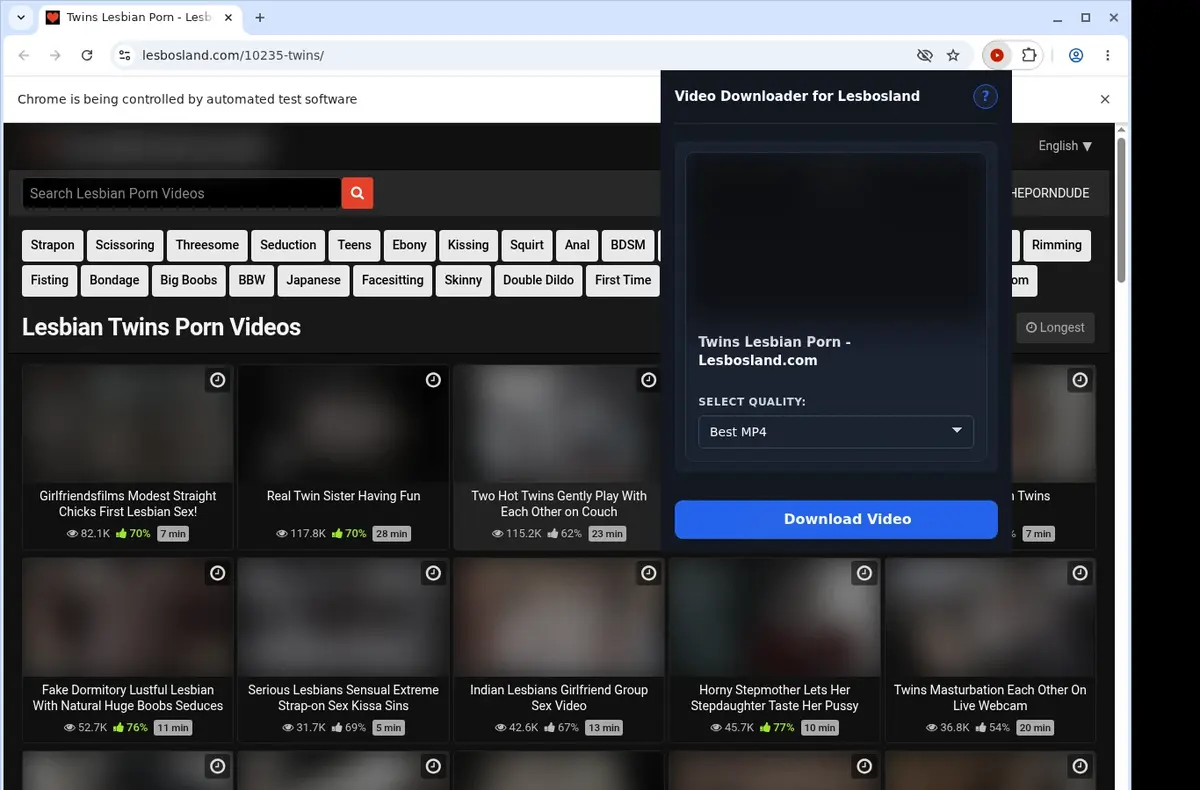This screenshot has height=790, width=1200.
Task: Add Two Hot Twins video to watch later
Action: [x=649, y=380]
